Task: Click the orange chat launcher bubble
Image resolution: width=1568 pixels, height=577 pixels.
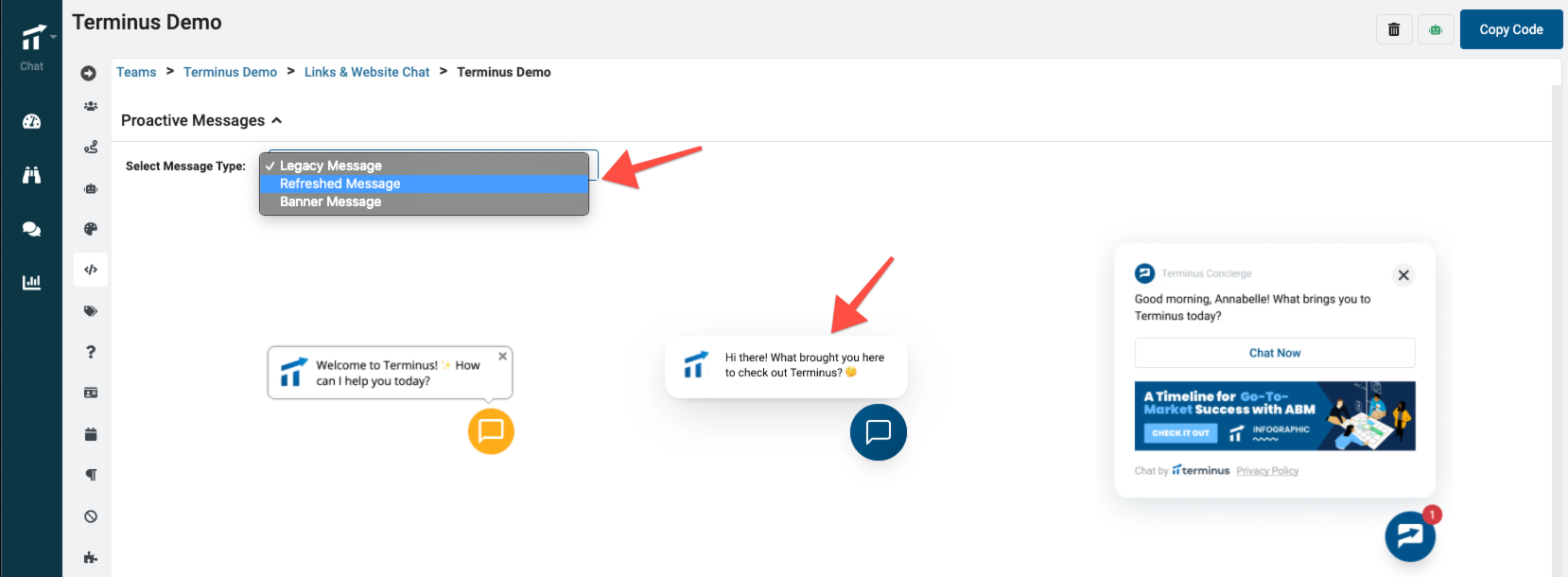Action: 491,431
